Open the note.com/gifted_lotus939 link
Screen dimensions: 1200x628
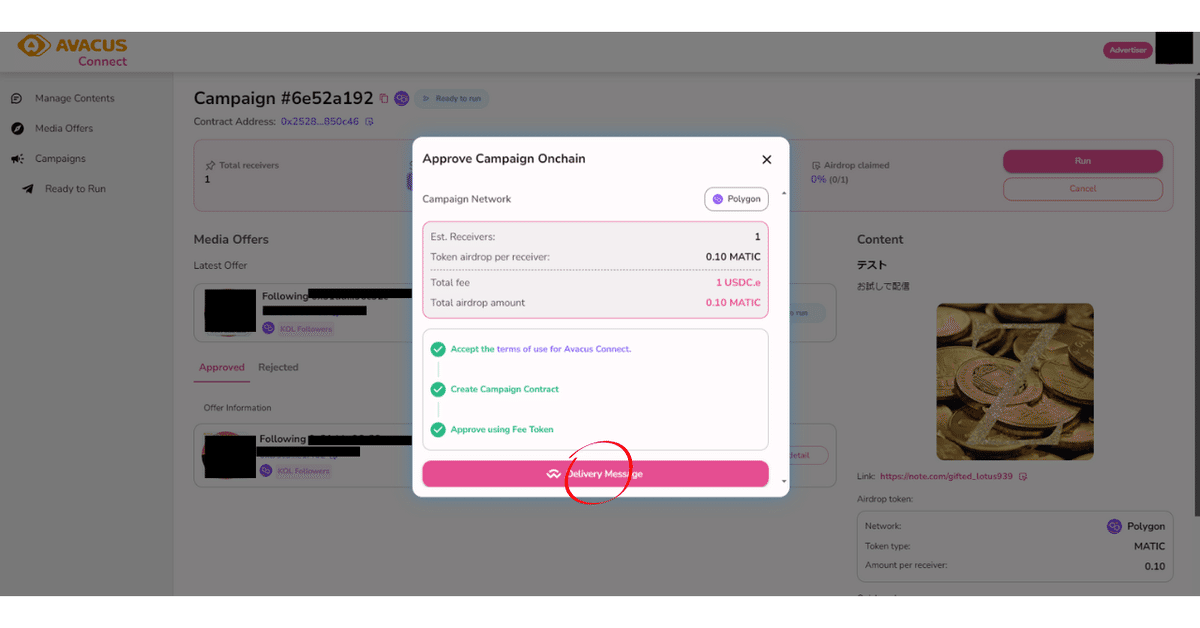(x=946, y=477)
